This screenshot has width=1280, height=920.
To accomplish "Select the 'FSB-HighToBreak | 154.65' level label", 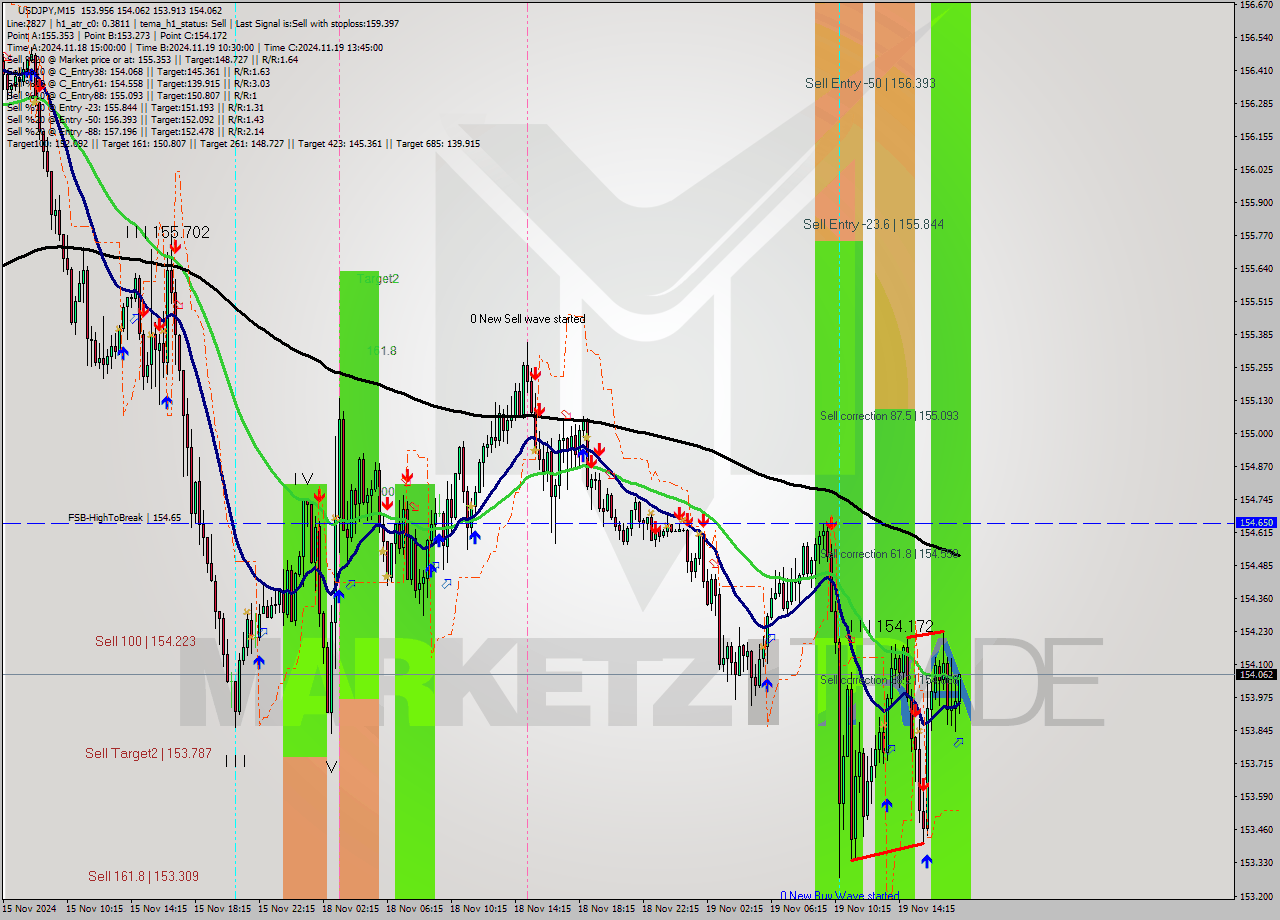I will (x=124, y=518).
